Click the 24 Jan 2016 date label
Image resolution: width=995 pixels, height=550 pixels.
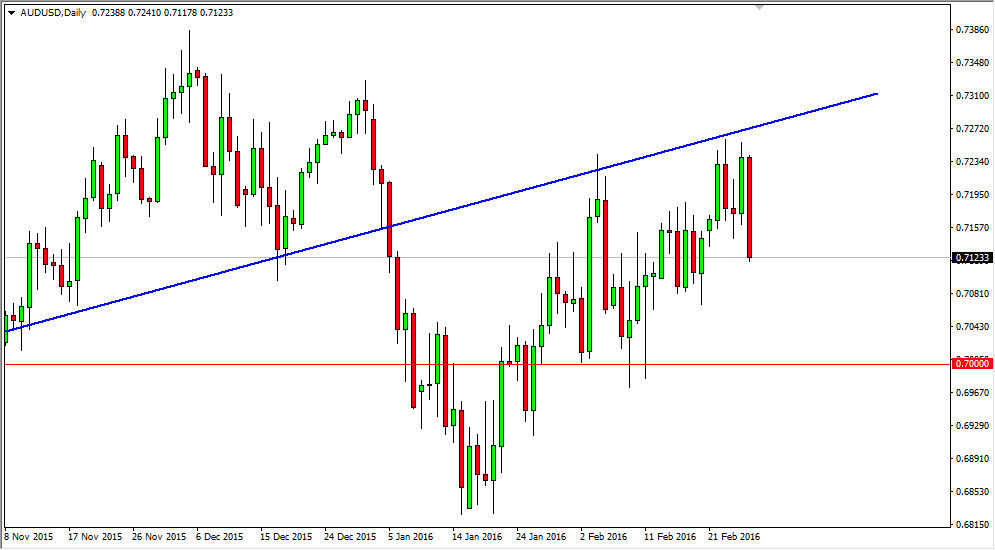pos(541,537)
